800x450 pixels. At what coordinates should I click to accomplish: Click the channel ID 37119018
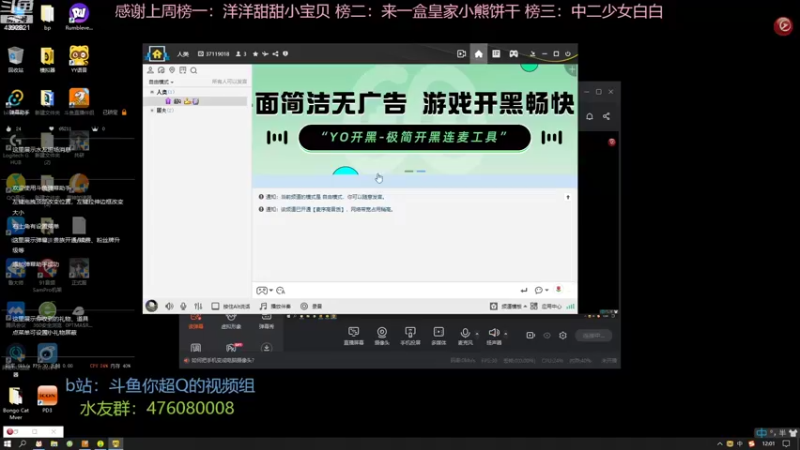click(x=214, y=54)
